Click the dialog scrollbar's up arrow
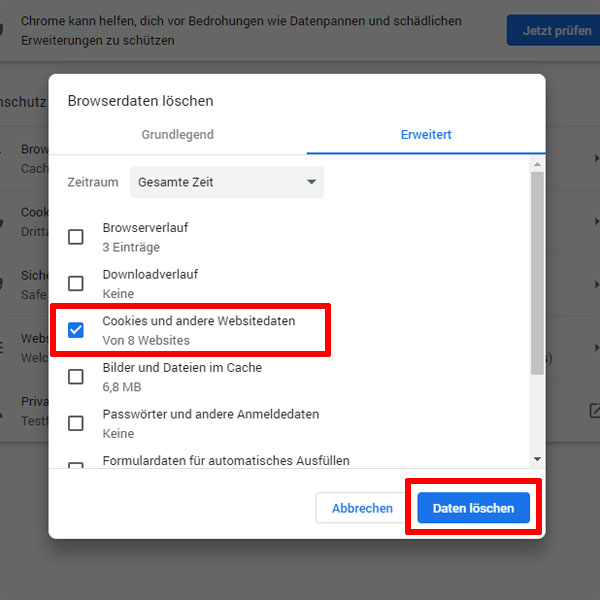The width and height of the screenshot is (600, 600). [x=537, y=162]
